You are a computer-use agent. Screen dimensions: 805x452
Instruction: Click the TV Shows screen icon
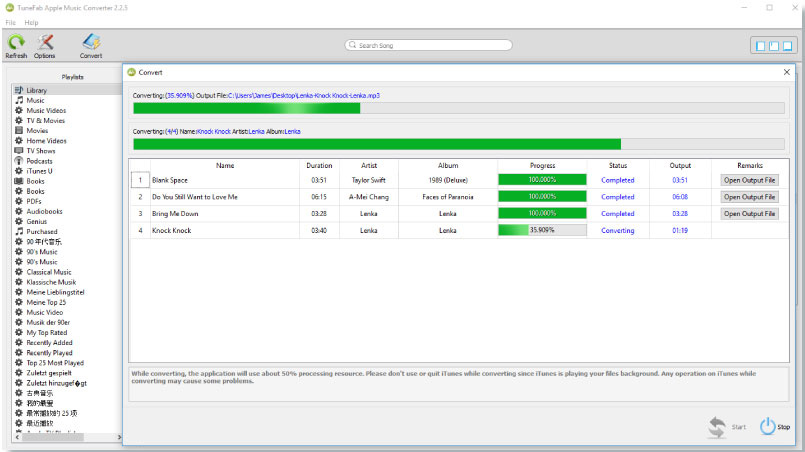click(19, 150)
